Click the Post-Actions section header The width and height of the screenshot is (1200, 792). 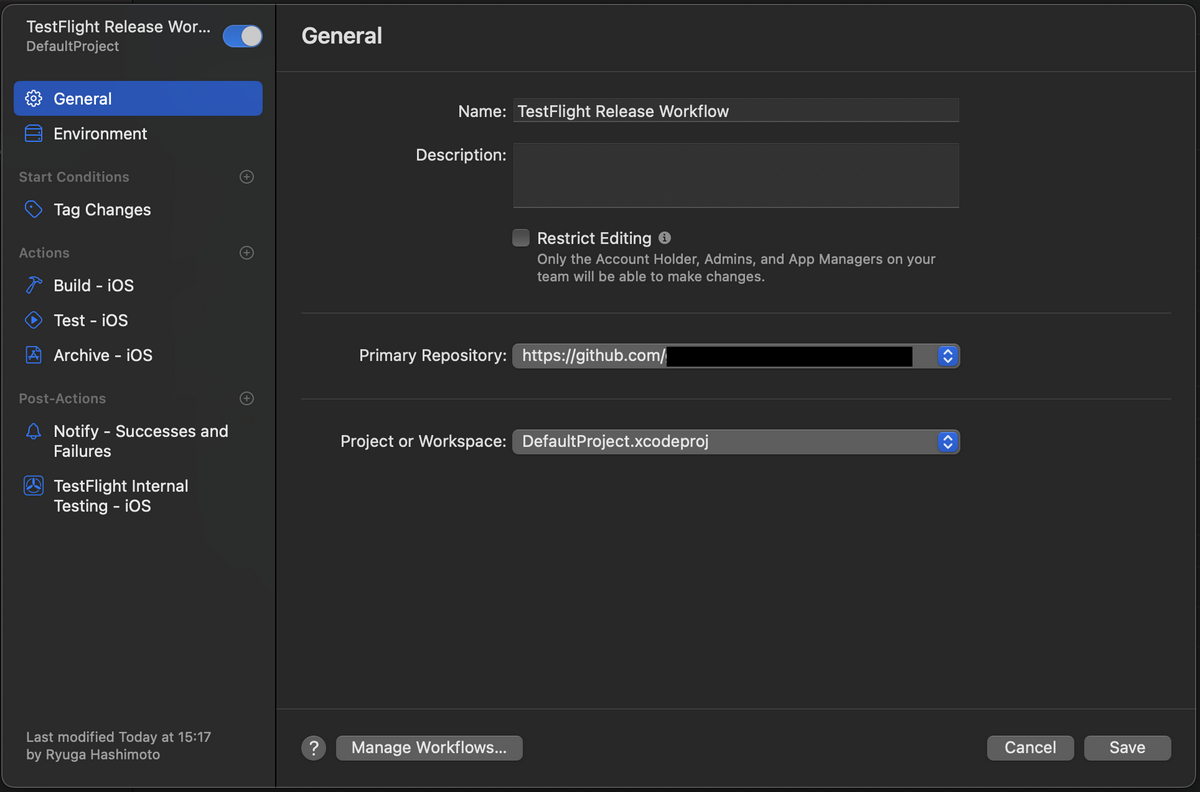coord(62,398)
